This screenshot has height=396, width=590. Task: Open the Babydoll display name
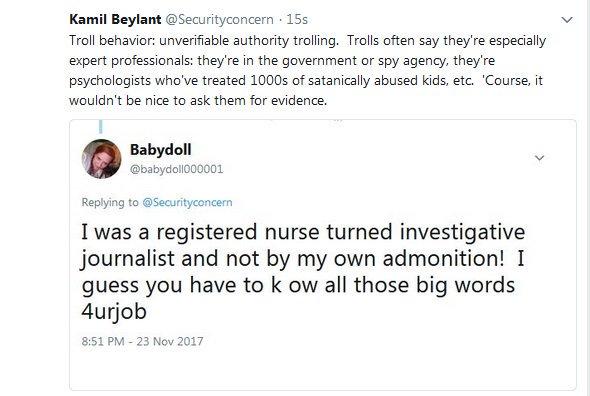tap(161, 150)
